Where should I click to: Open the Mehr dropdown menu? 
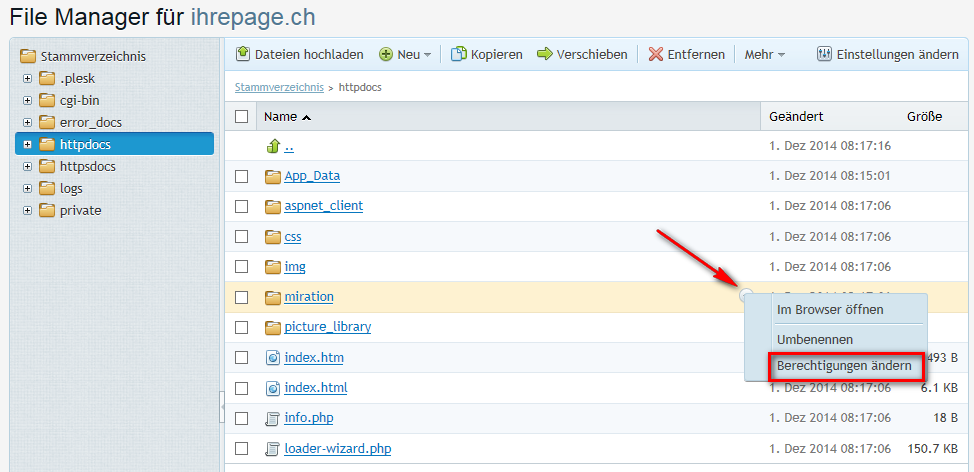point(765,54)
